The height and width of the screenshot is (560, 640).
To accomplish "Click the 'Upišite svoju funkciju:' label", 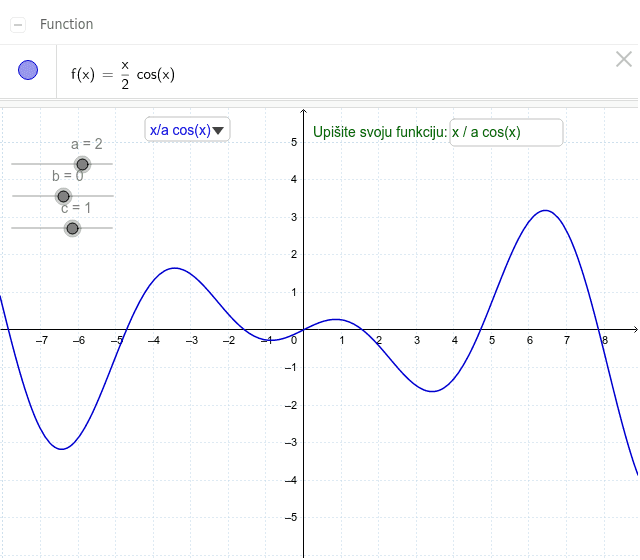I will [x=380, y=132].
